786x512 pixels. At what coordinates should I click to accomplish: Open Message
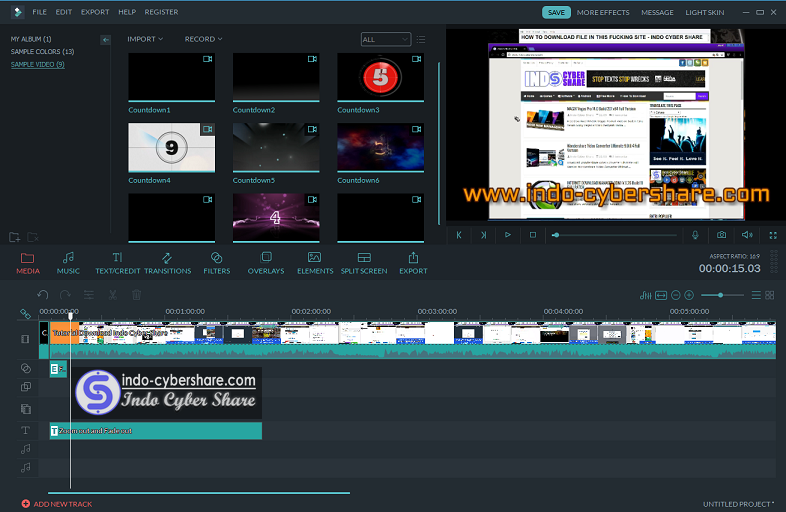click(x=657, y=13)
